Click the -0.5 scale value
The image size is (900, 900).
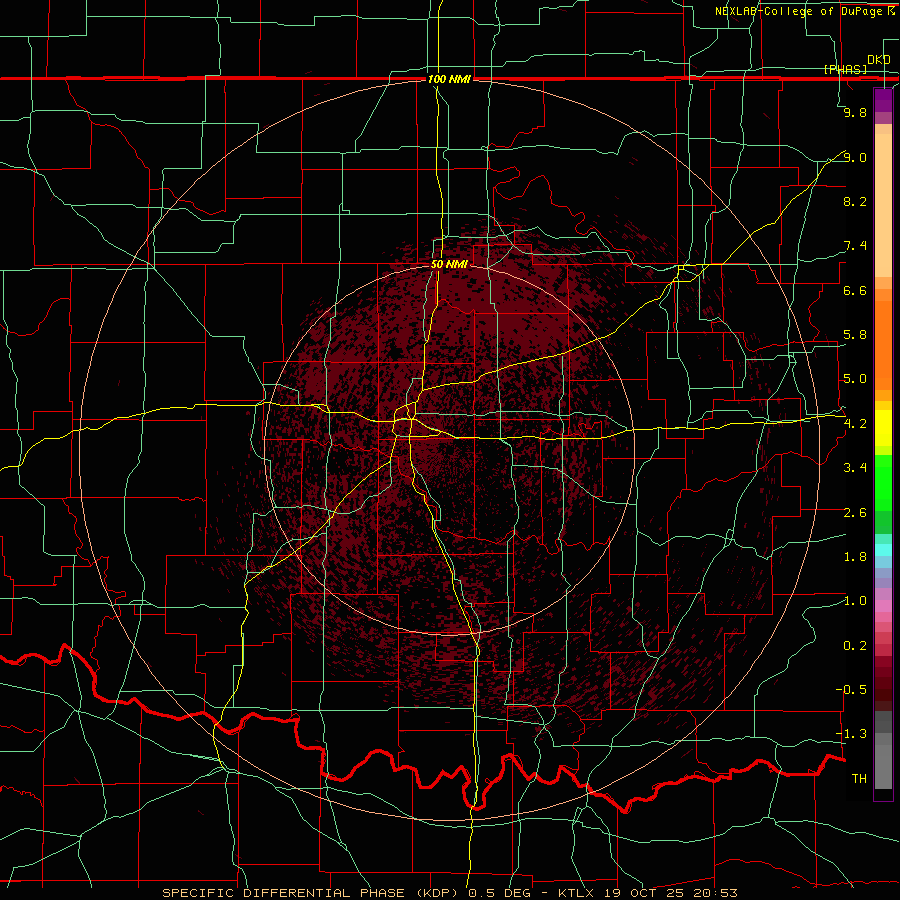[x=851, y=690]
